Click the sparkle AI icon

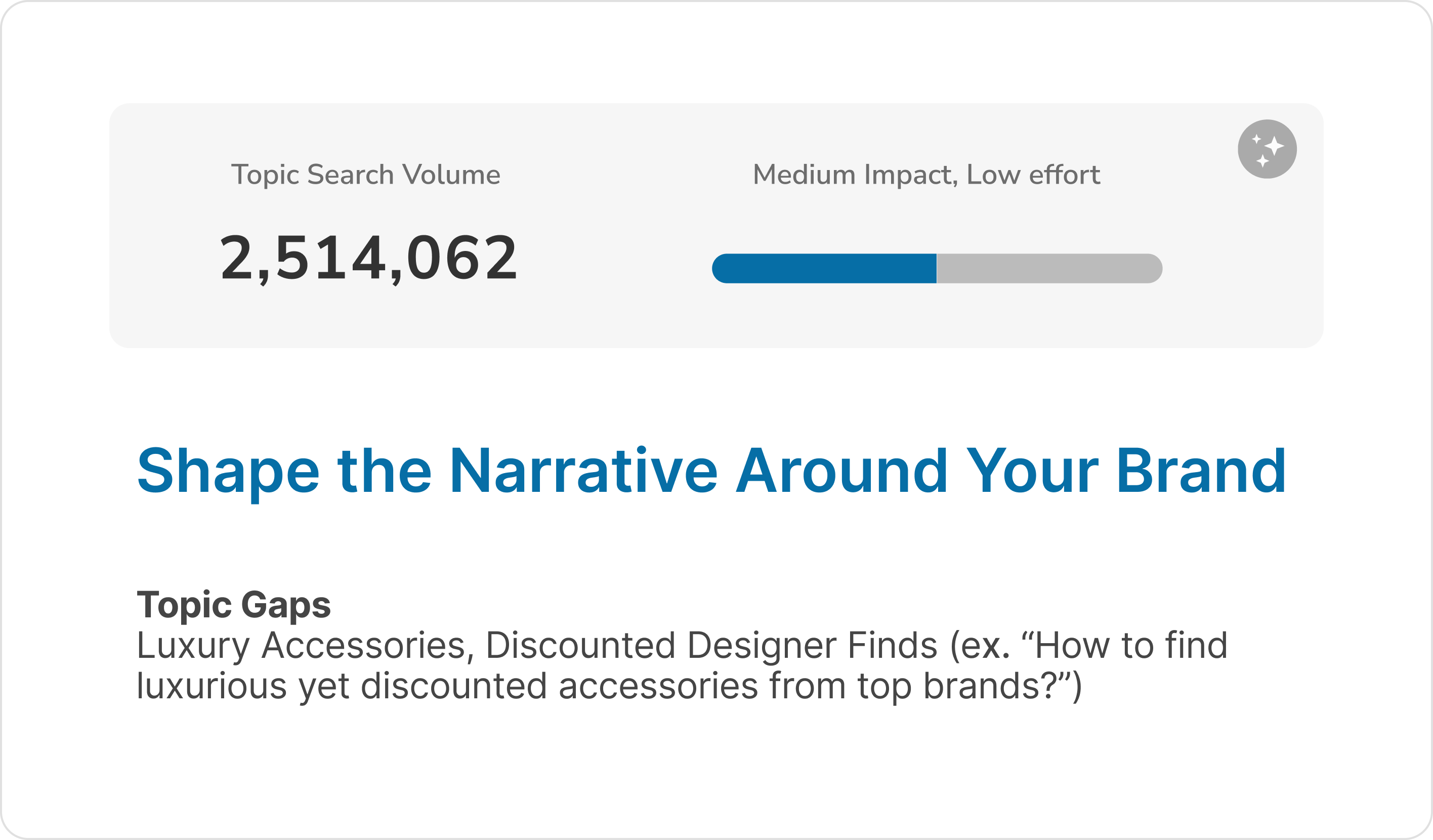1267,149
